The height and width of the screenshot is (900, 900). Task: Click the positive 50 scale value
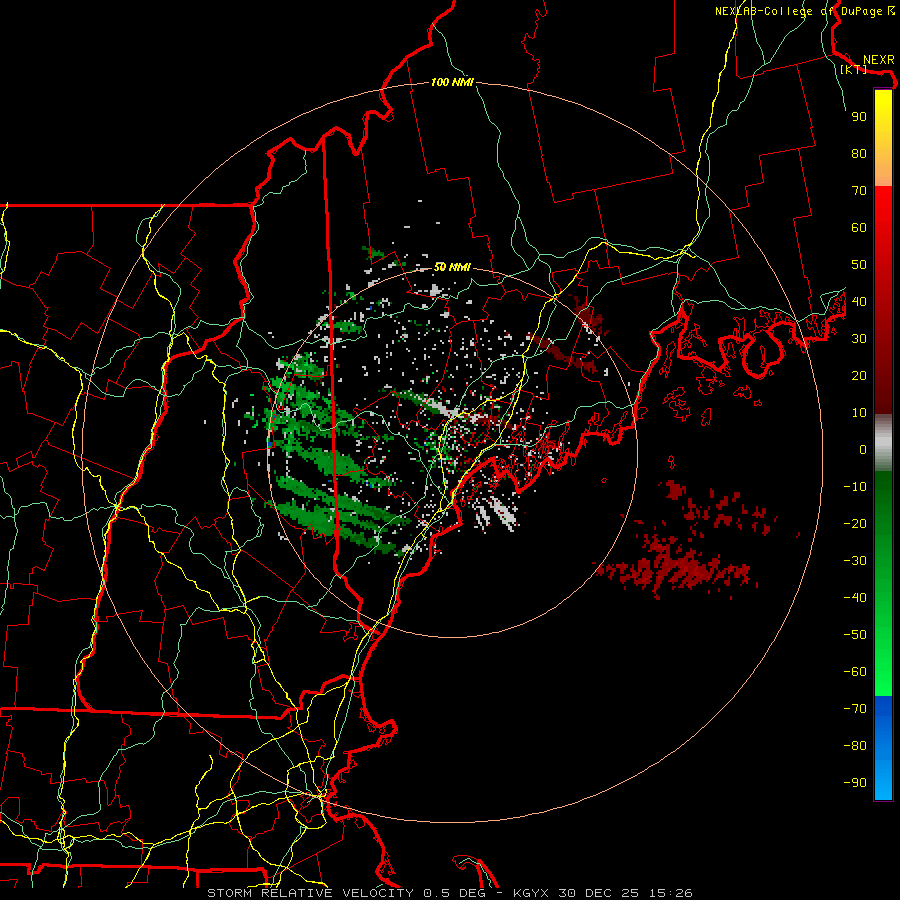tap(859, 265)
